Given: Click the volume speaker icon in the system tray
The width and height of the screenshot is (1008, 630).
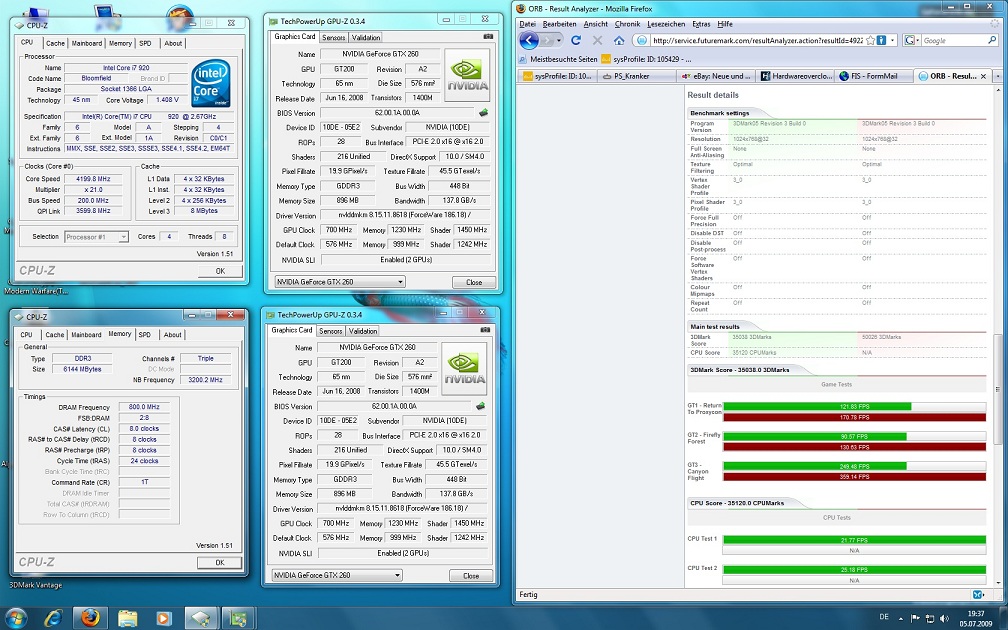Looking at the screenshot, I should coord(944,618).
